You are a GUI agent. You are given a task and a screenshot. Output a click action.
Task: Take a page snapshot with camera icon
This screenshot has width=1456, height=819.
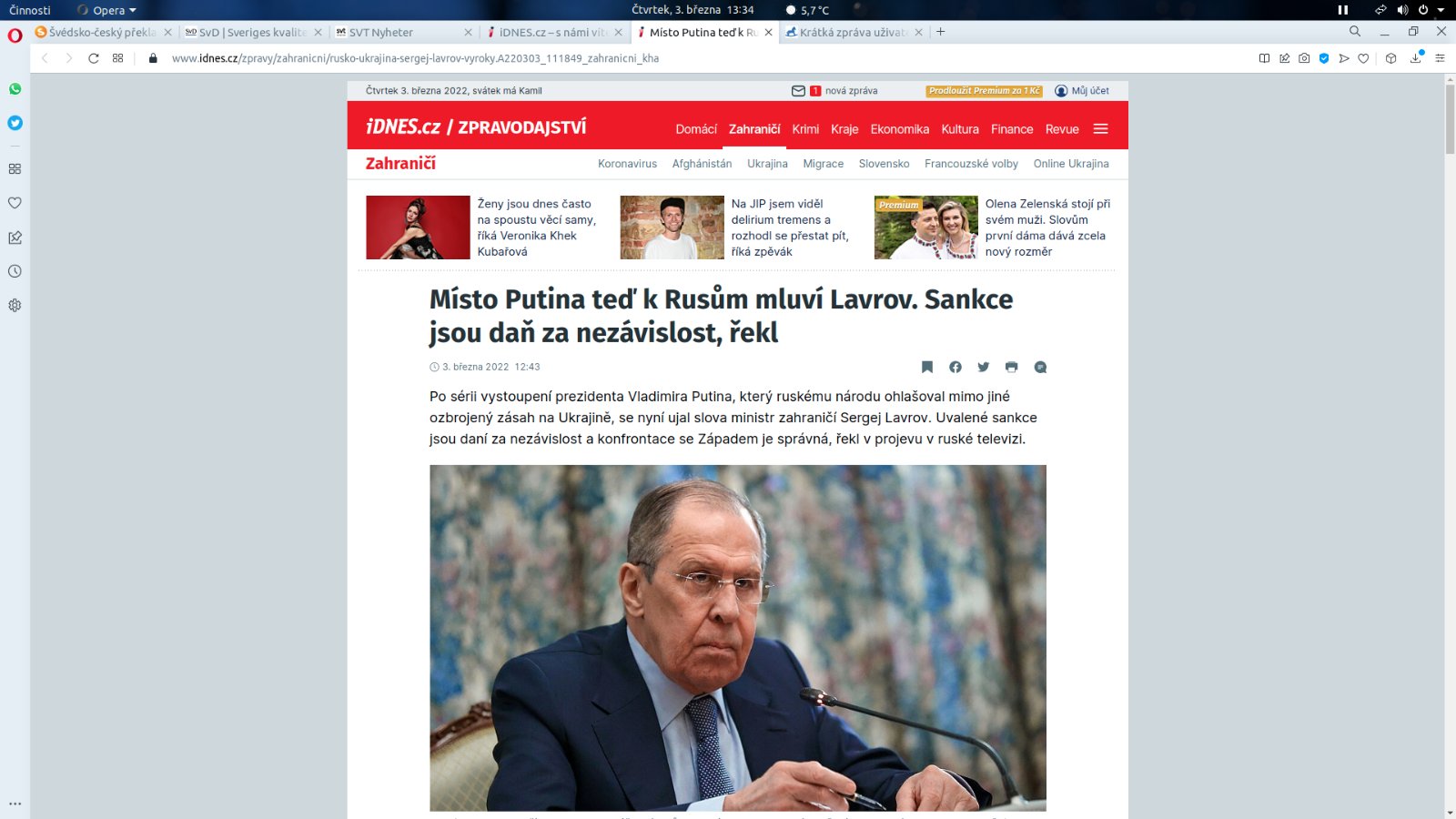(1304, 58)
